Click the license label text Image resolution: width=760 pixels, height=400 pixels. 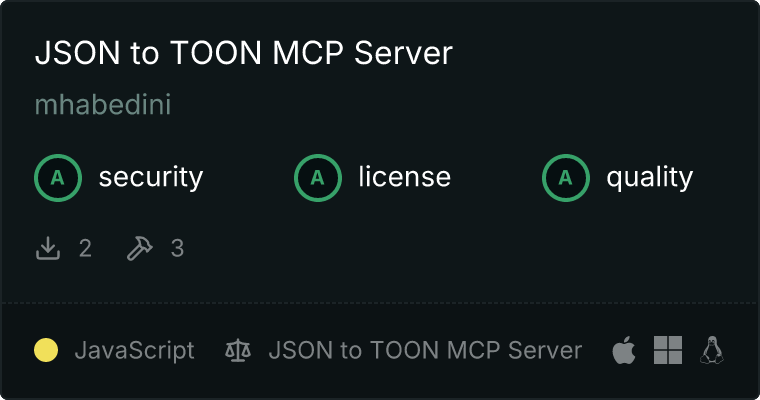[x=405, y=176]
